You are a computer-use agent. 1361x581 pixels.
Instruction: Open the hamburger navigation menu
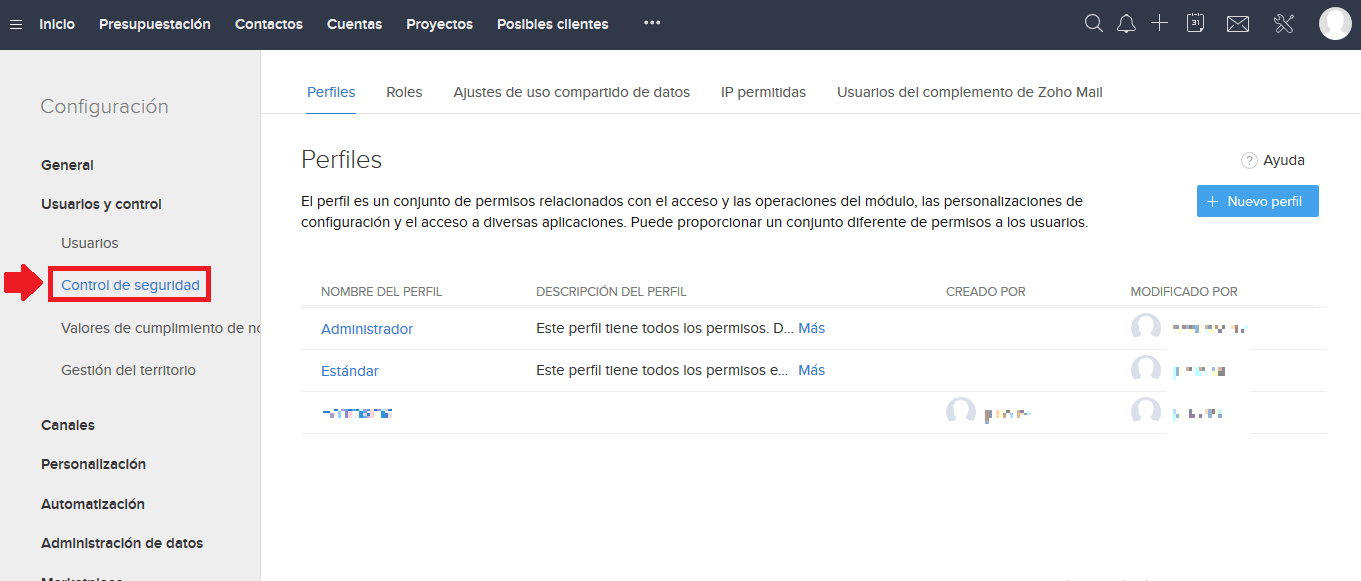(15, 23)
